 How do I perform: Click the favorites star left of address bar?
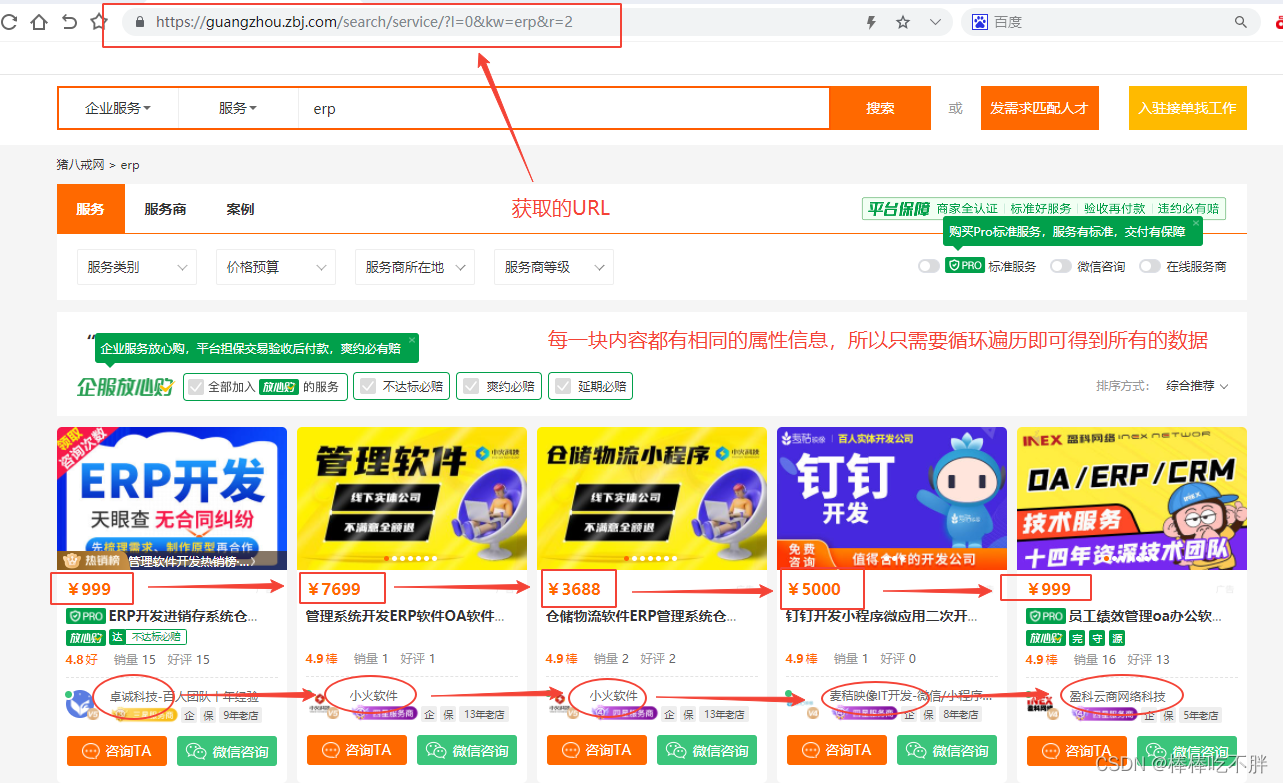tap(98, 22)
